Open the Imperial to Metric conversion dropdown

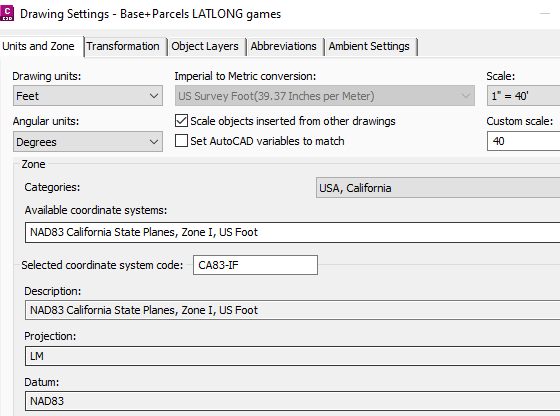pos(325,96)
